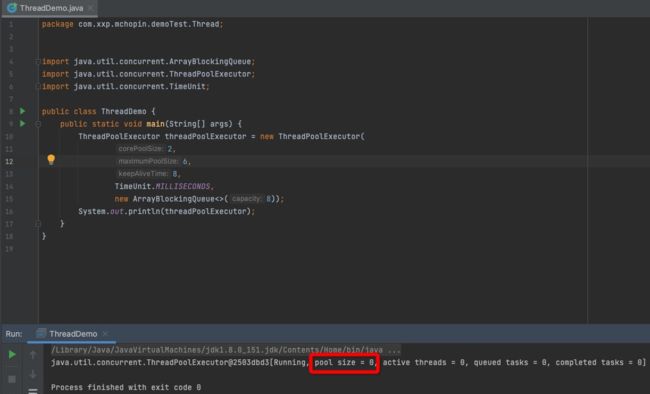Close the ThreadDemo run tab
650x394 pixels.
[x=105, y=333]
